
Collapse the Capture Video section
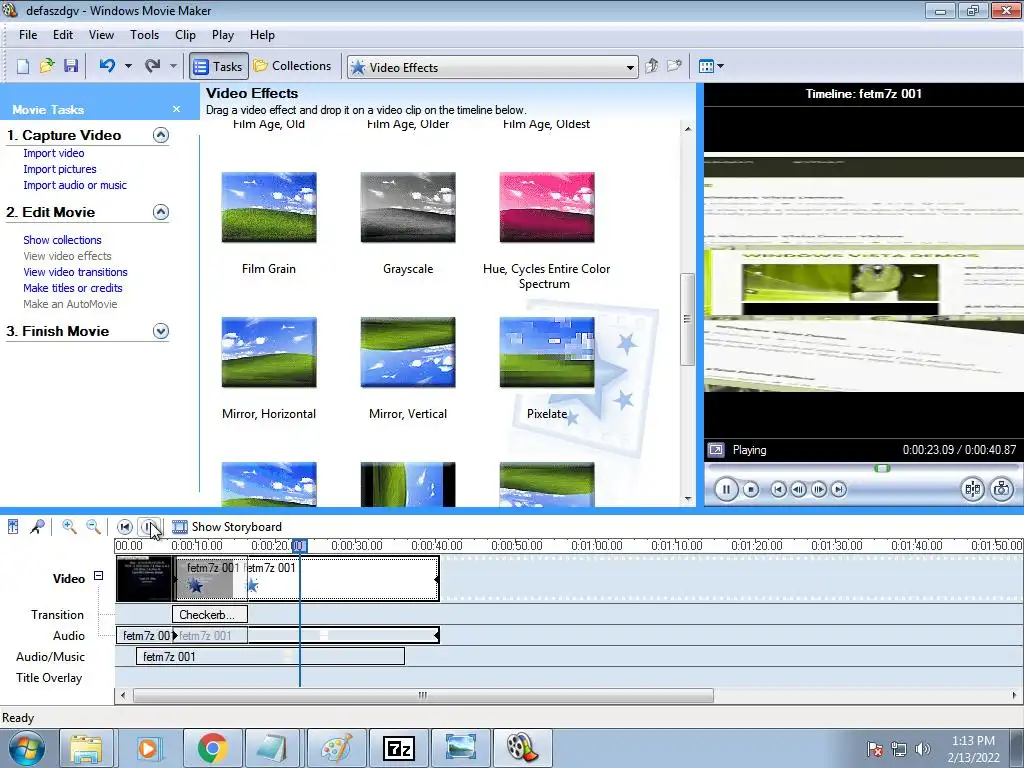[x=161, y=135]
